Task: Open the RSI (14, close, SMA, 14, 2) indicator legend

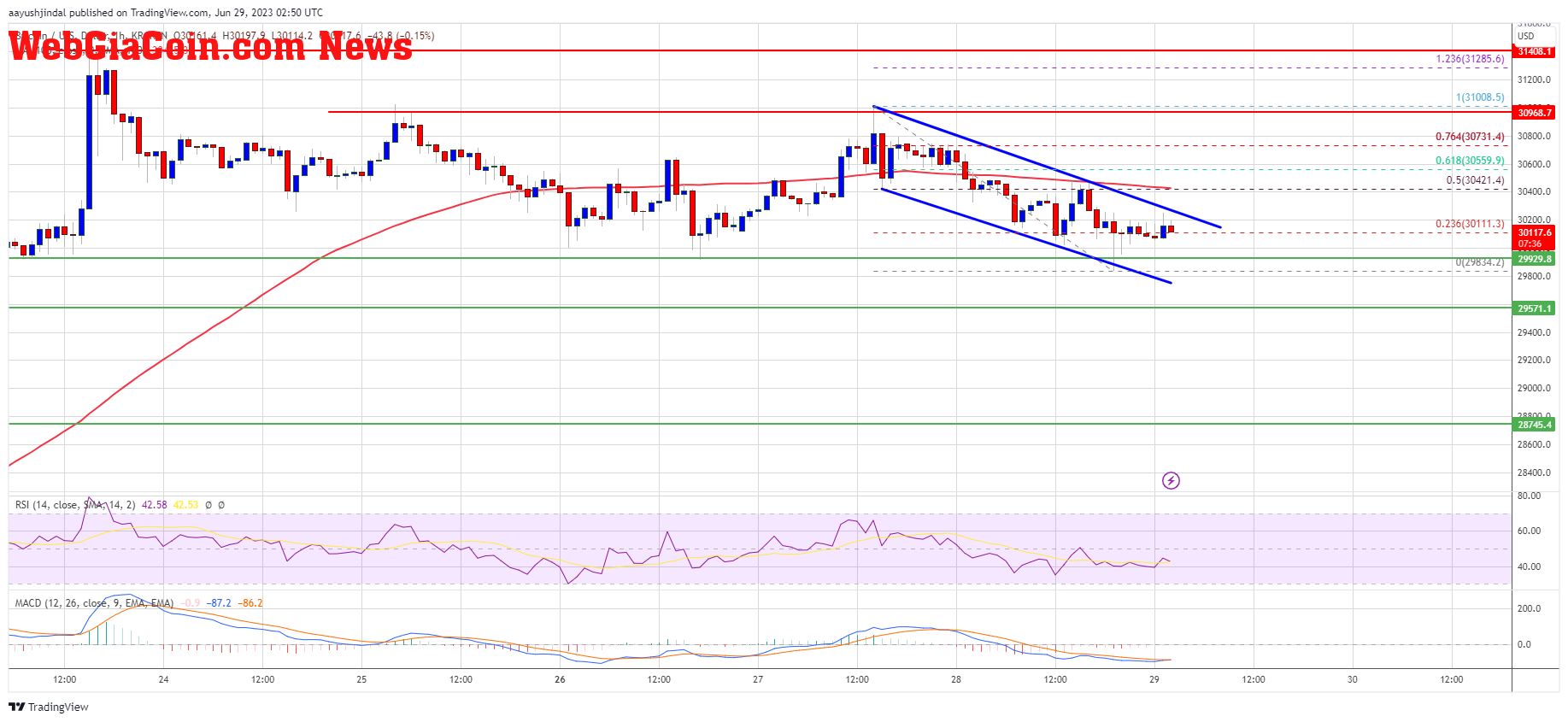Action: click(75, 505)
